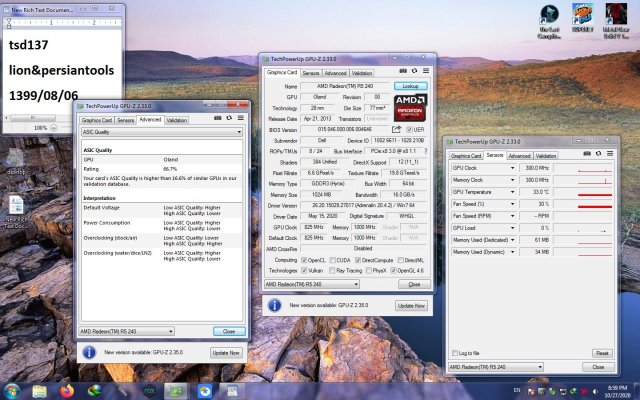
Task: Click the Reset button in the Sensors window
Action: 602,353
